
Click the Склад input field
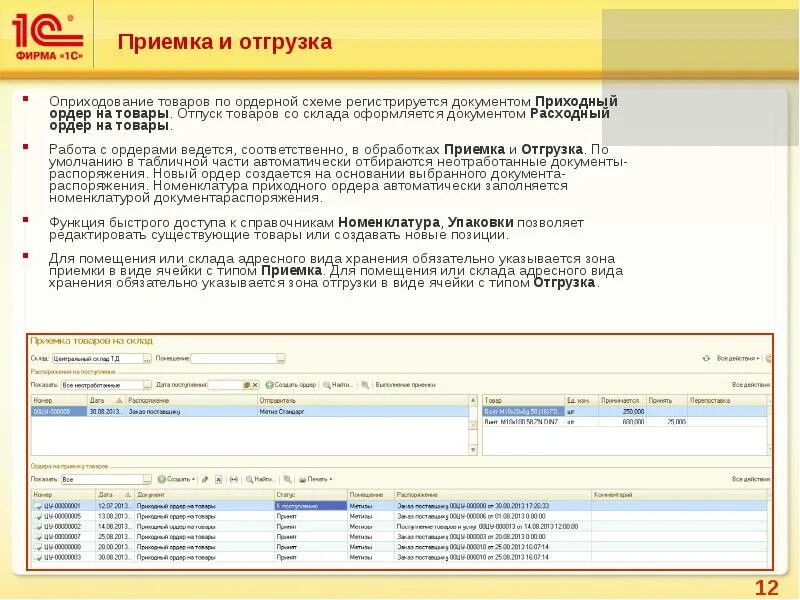[x=97, y=359]
